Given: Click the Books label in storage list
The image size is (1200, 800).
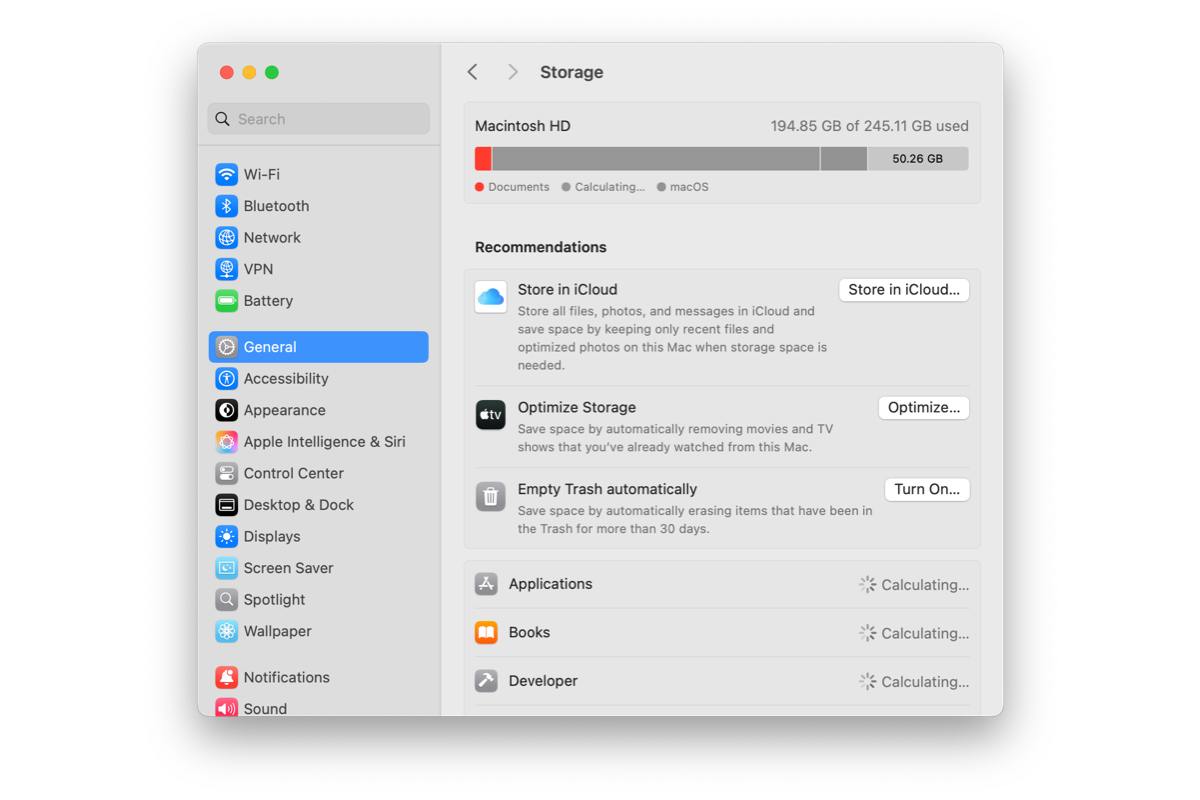Looking at the screenshot, I should point(529,632).
